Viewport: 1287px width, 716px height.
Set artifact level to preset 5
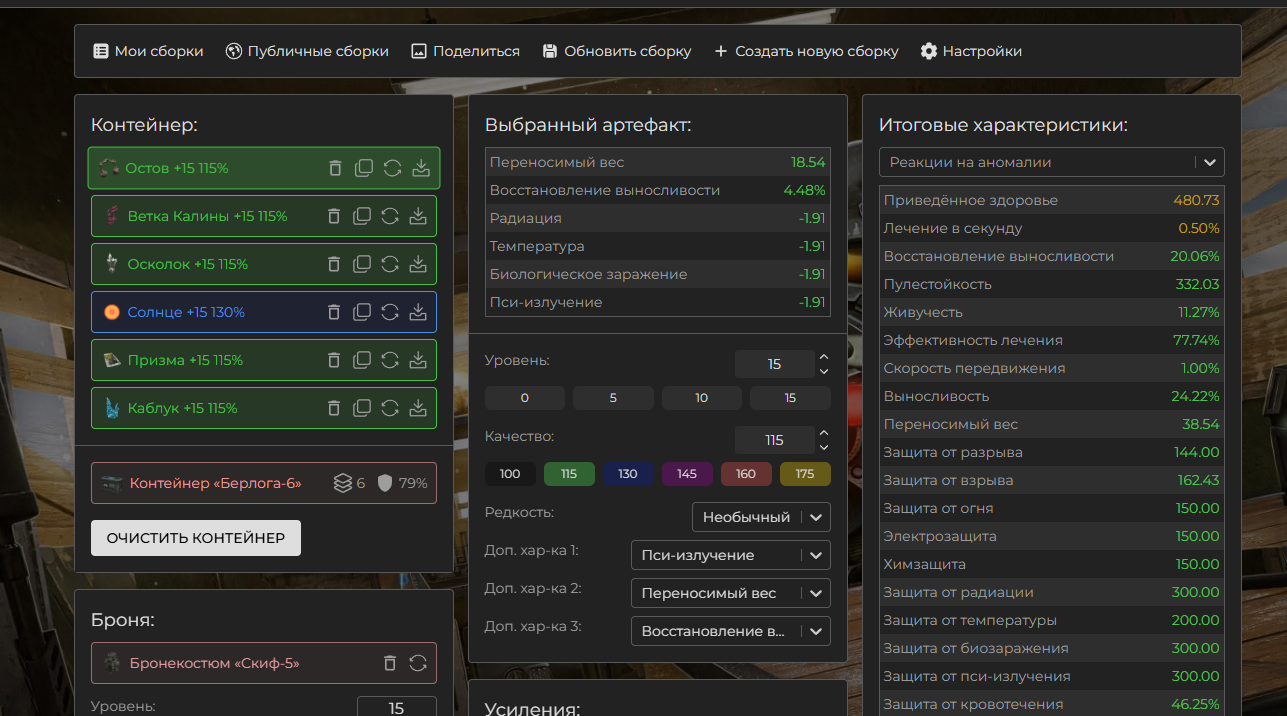click(613, 398)
